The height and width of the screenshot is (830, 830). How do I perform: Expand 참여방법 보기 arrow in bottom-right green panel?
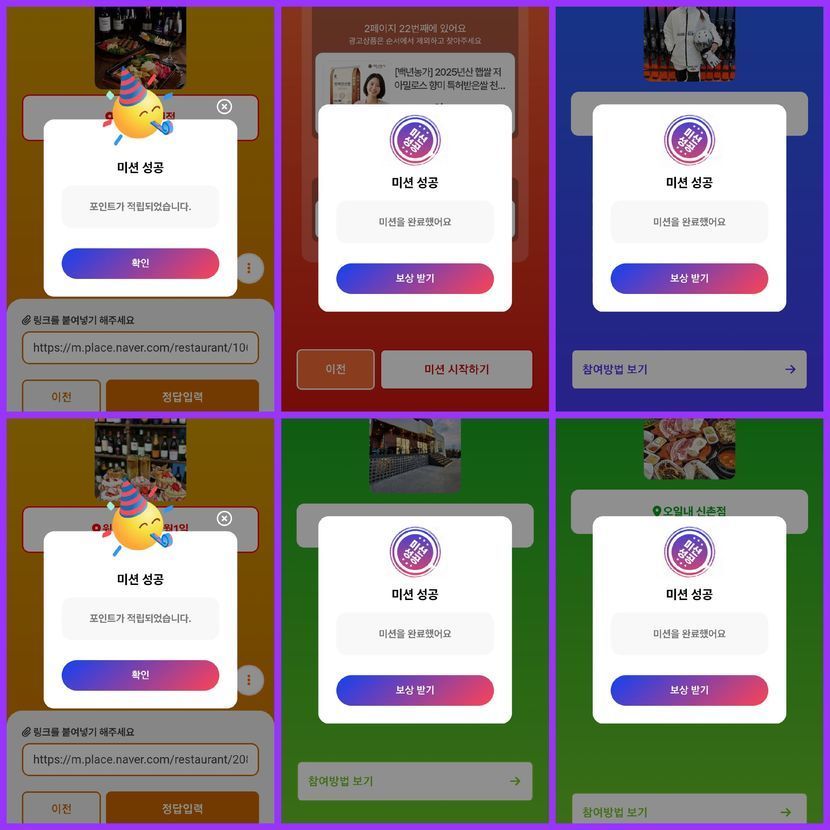[x=786, y=812]
